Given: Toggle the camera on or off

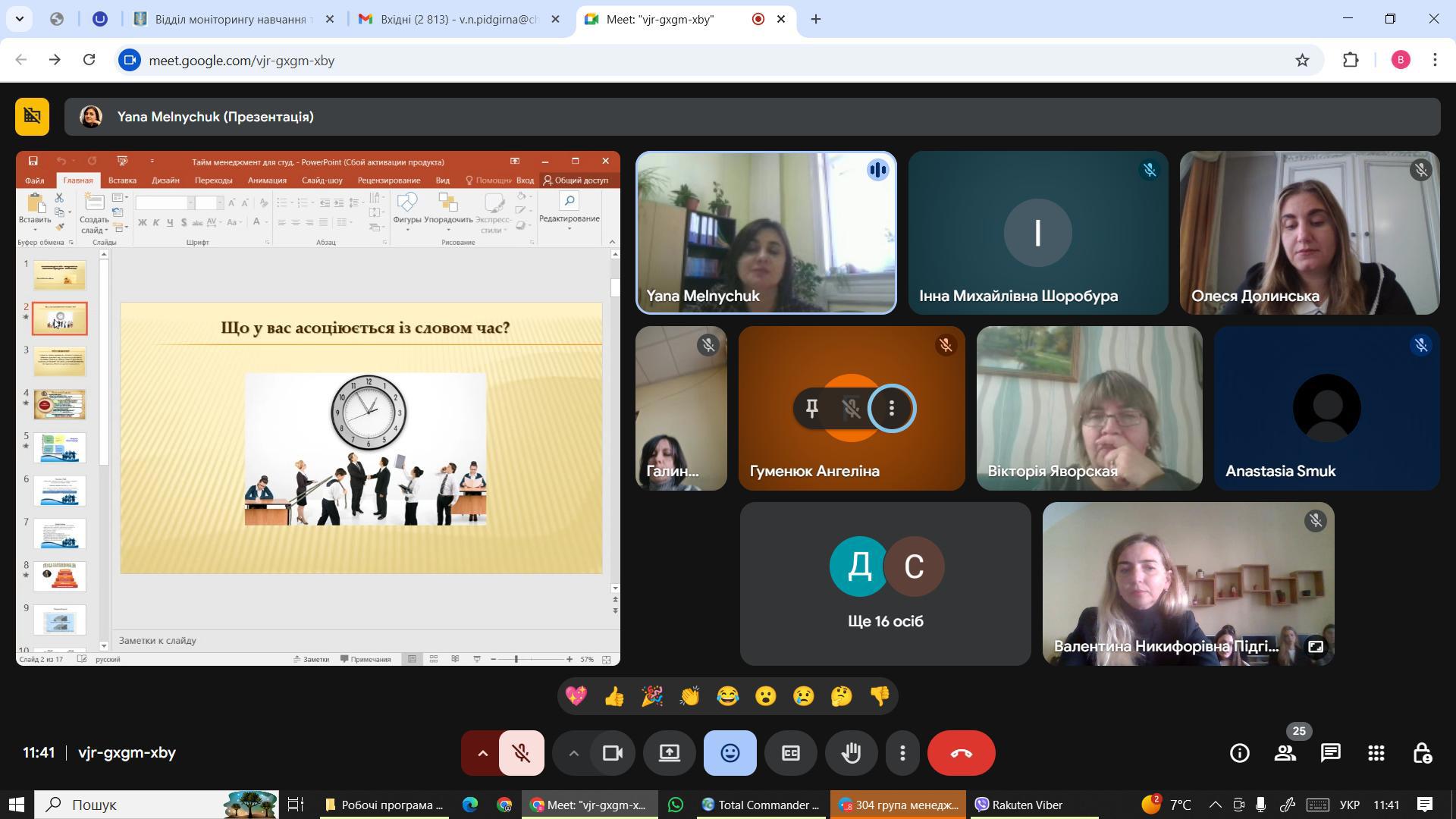Looking at the screenshot, I should click(x=612, y=753).
